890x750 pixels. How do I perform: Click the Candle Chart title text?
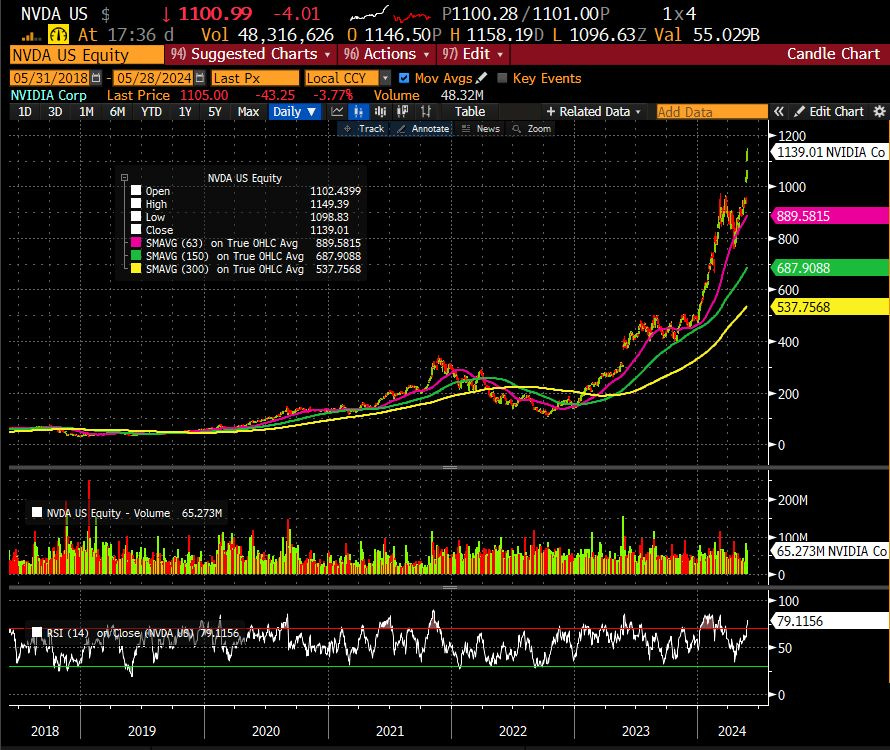pos(833,54)
